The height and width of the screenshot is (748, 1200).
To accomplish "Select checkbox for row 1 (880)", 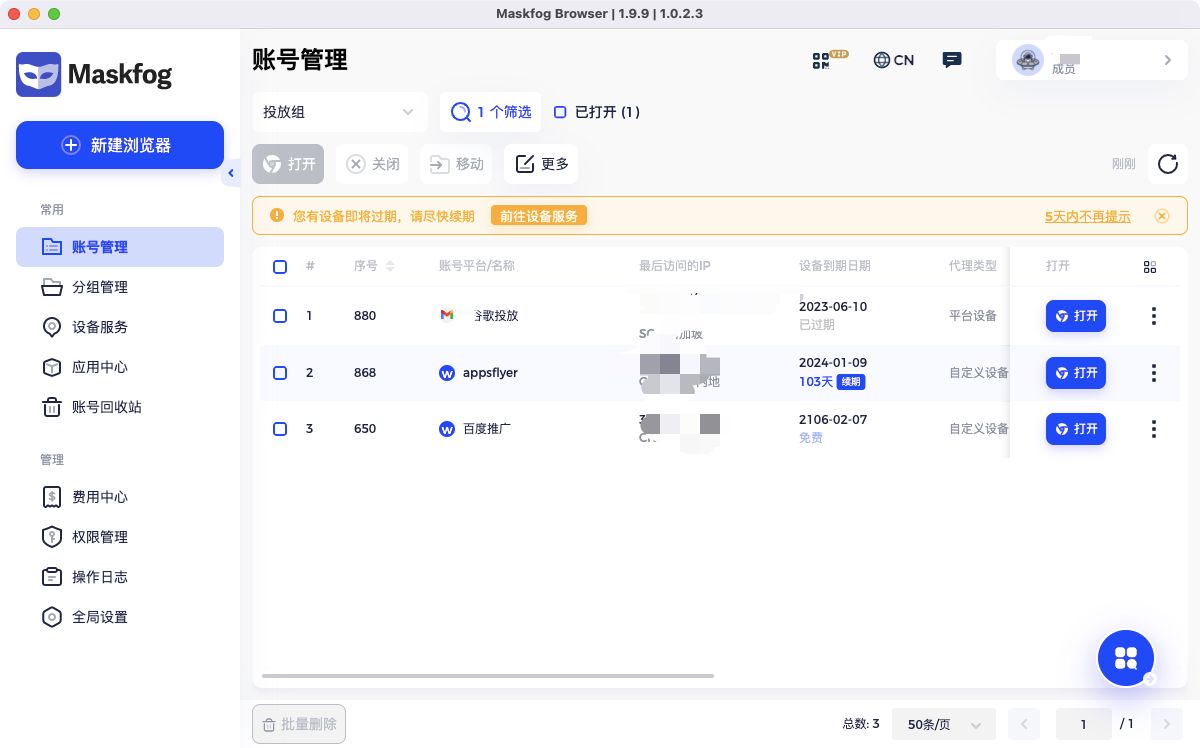I will (280, 316).
